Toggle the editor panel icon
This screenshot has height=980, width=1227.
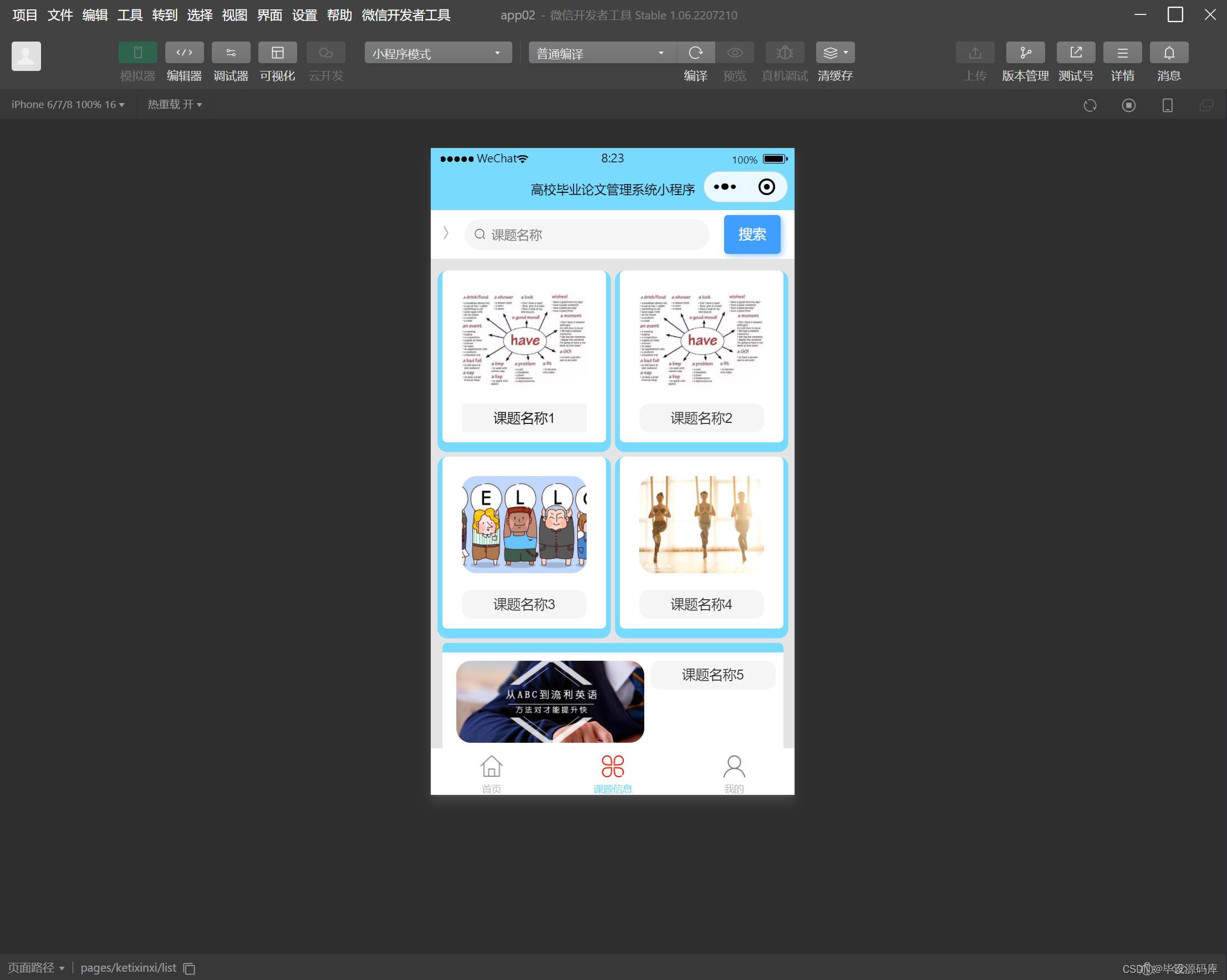184,53
